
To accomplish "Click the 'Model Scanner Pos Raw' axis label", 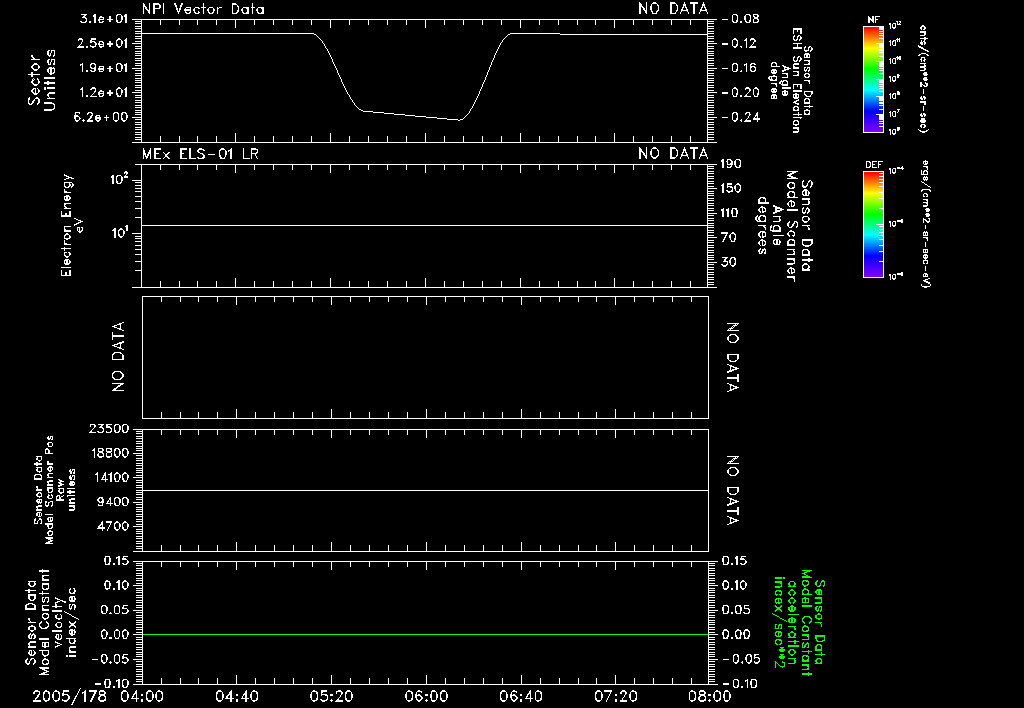I will tap(55, 490).
